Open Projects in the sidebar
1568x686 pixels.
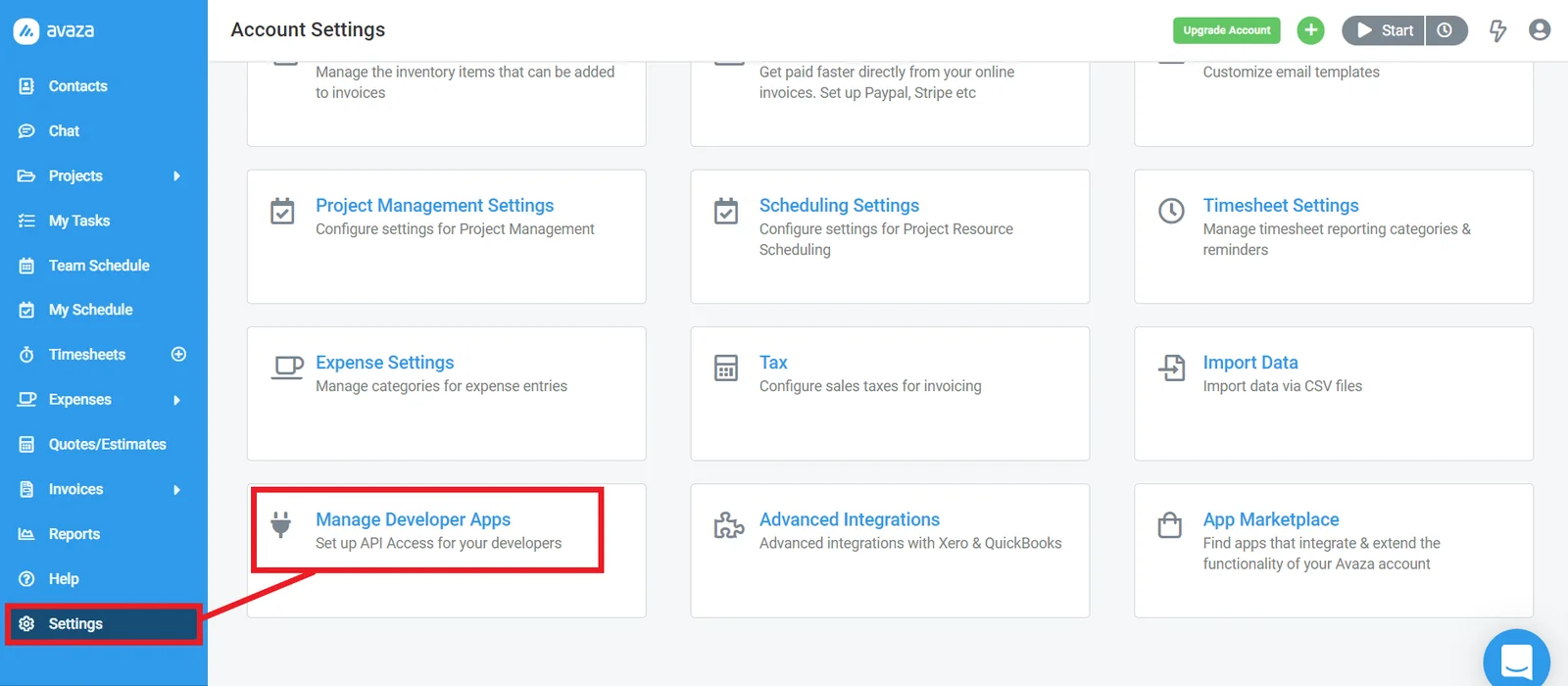(75, 175)
